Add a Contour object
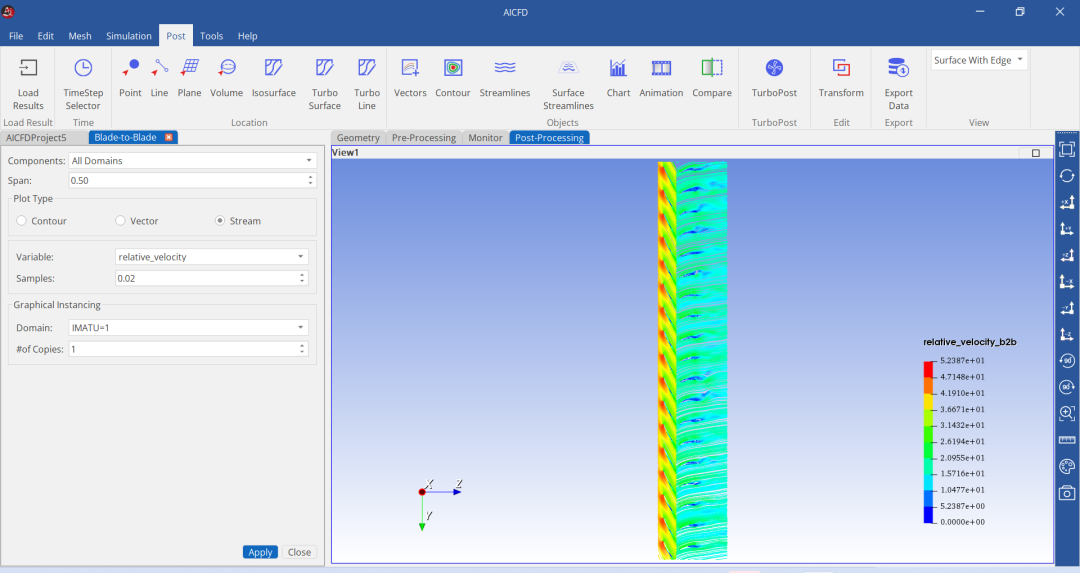The width and height of the screenshot is (1080, 573). point(453,78)
